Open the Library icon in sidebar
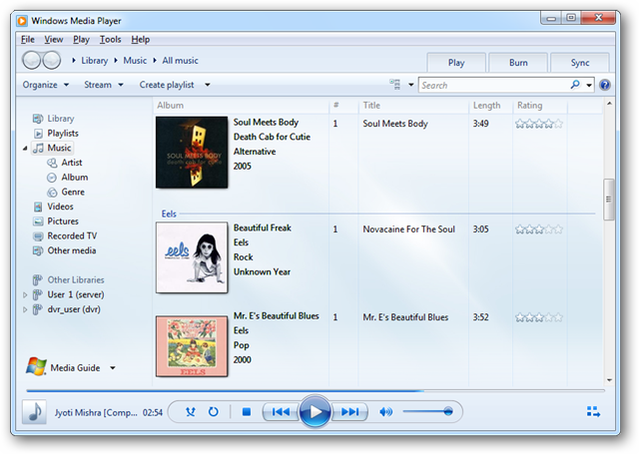 click(37, 119)
